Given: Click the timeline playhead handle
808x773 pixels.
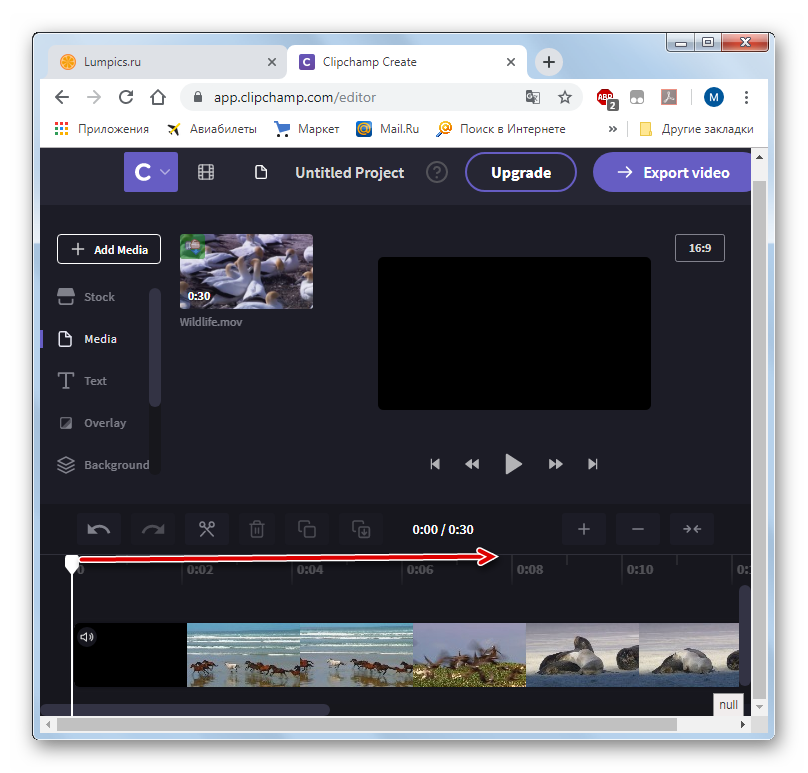Looking at the screenshot, I should tap(72, 564).
